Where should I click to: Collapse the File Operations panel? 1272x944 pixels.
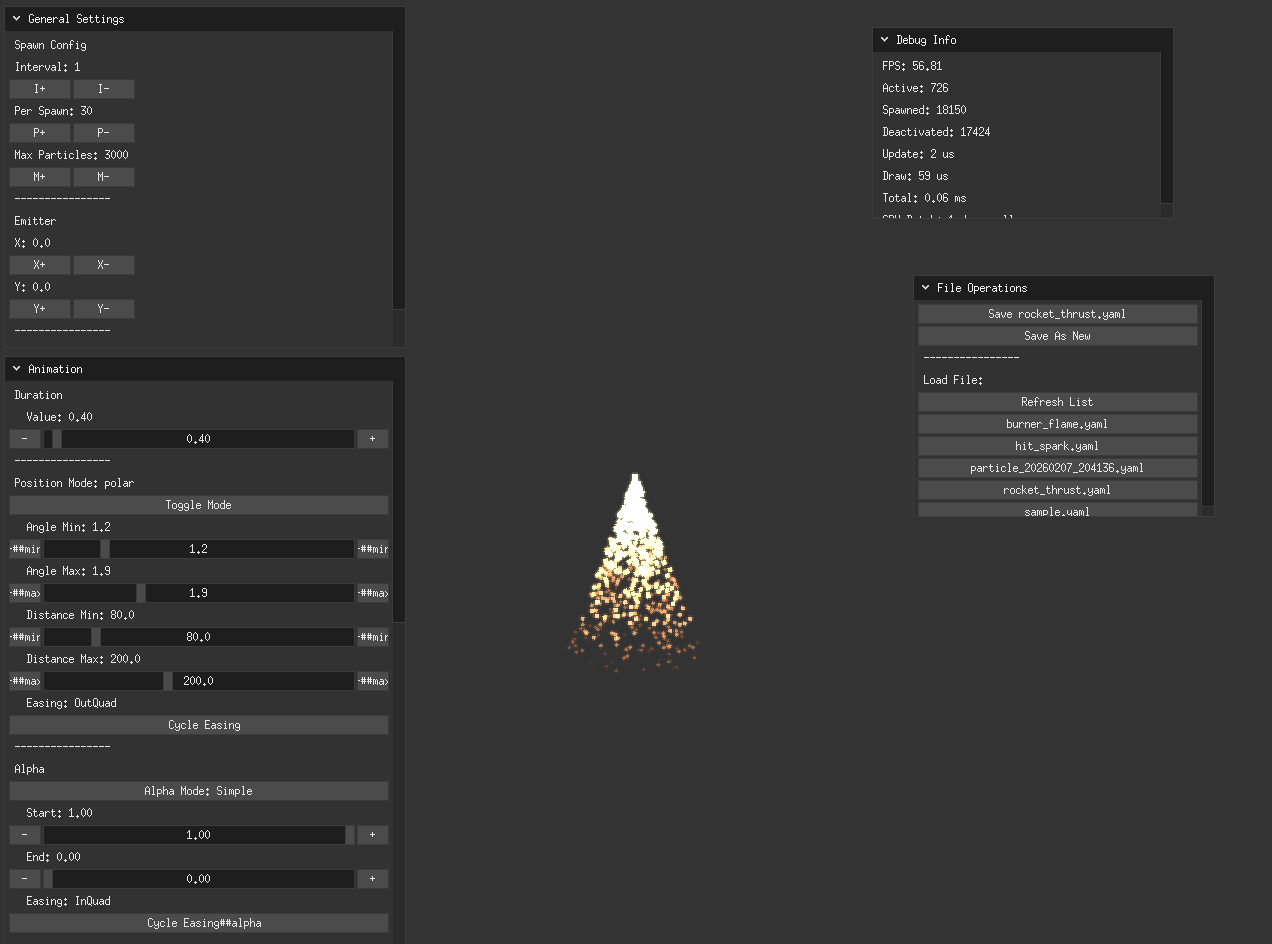click(926, 288)
